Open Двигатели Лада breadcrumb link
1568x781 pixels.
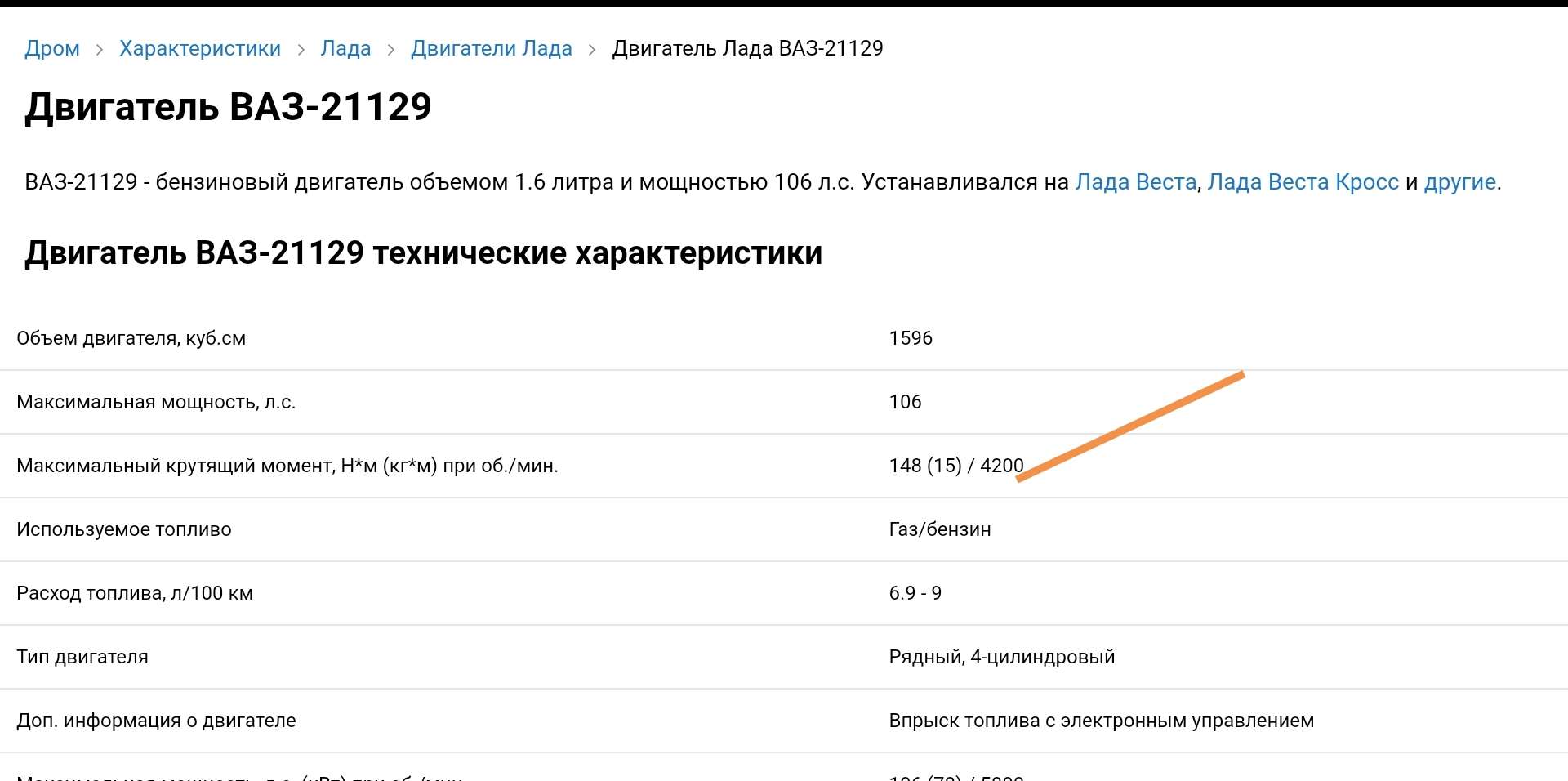tap(492, 48)
